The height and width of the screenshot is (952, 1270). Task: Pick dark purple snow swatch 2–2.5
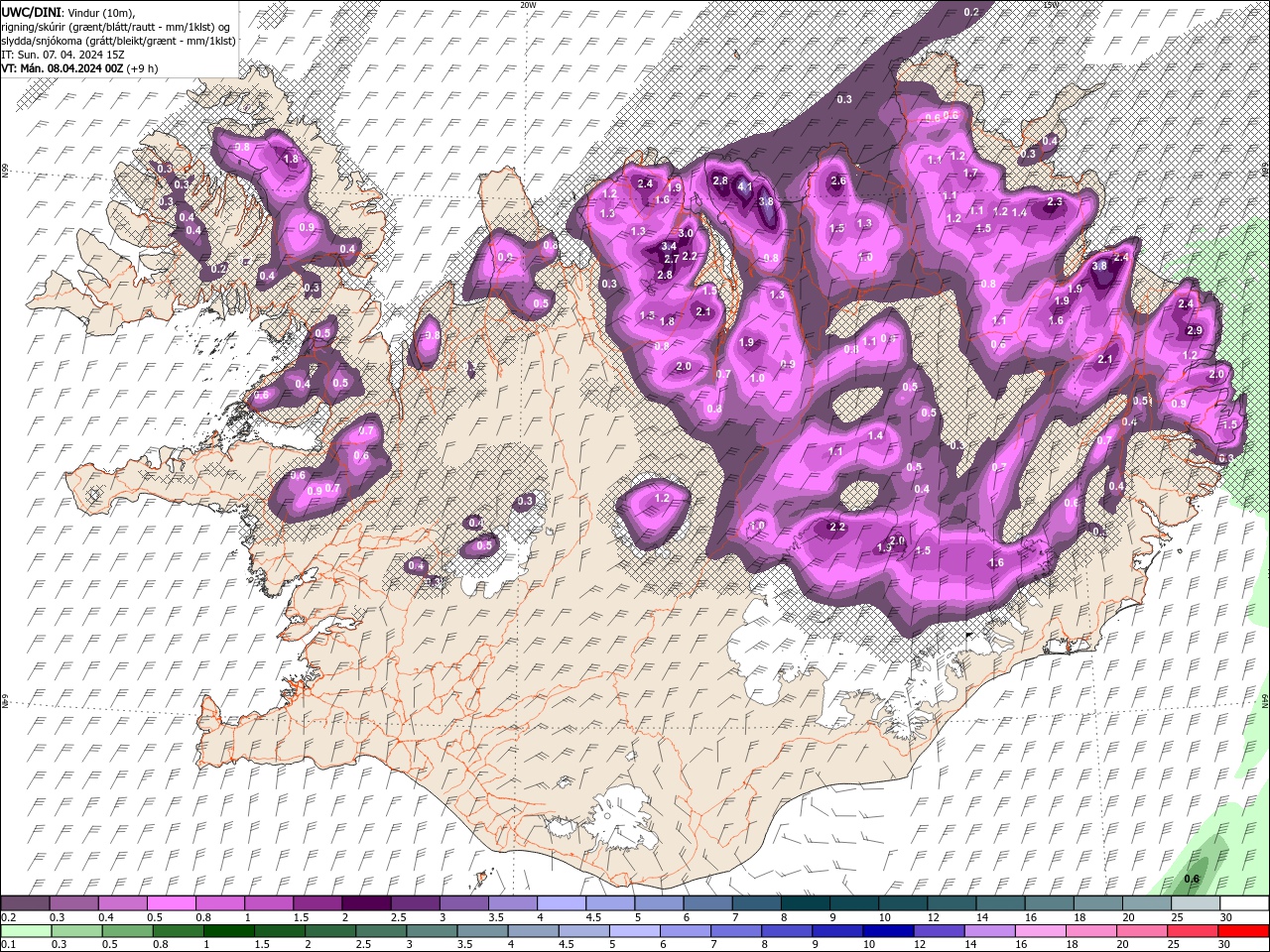click(367, 903)
